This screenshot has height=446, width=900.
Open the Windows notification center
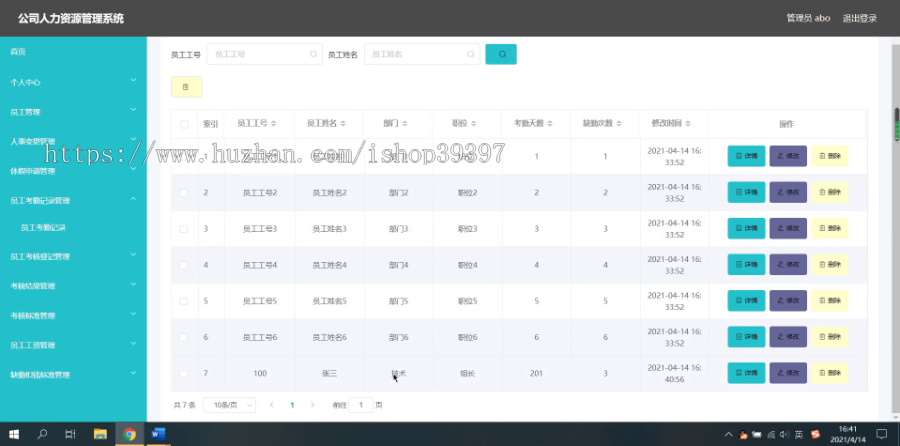click(881, 434)
